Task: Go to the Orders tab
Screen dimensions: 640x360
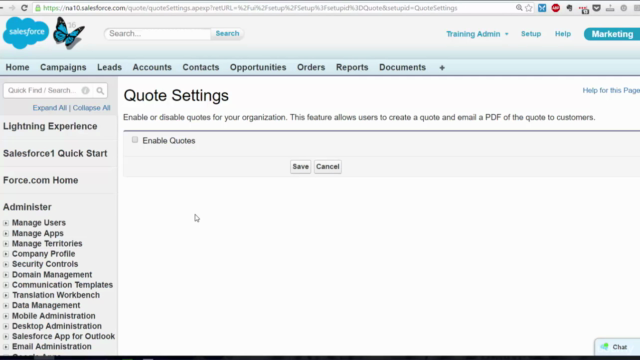Action: (311, 67)
